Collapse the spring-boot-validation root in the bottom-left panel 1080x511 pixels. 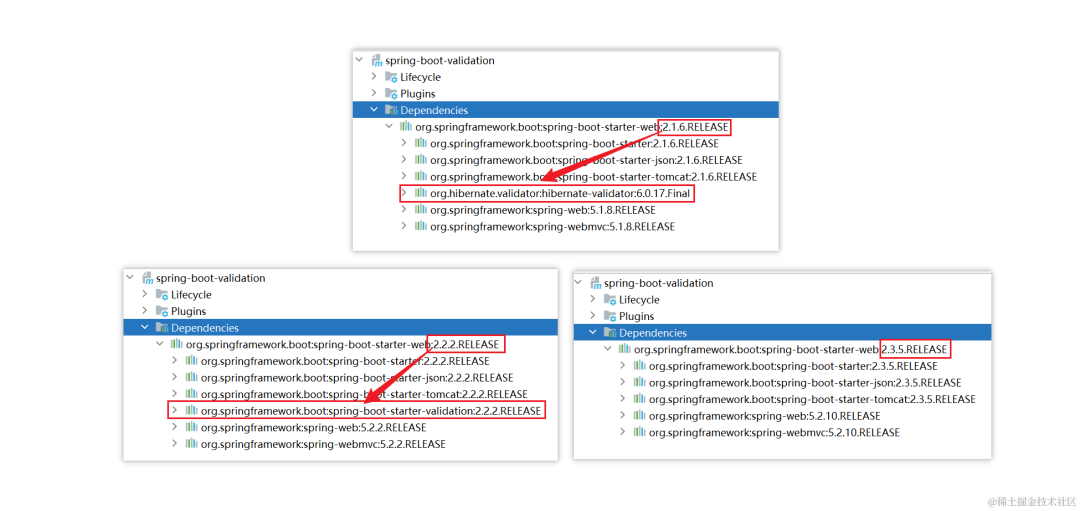pyautogui.click(x=129, y=278)
